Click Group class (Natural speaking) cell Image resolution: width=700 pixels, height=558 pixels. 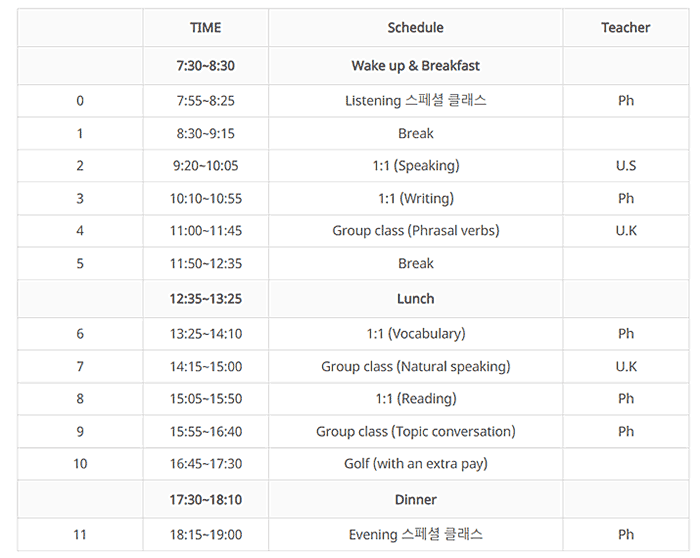(415, 366)
